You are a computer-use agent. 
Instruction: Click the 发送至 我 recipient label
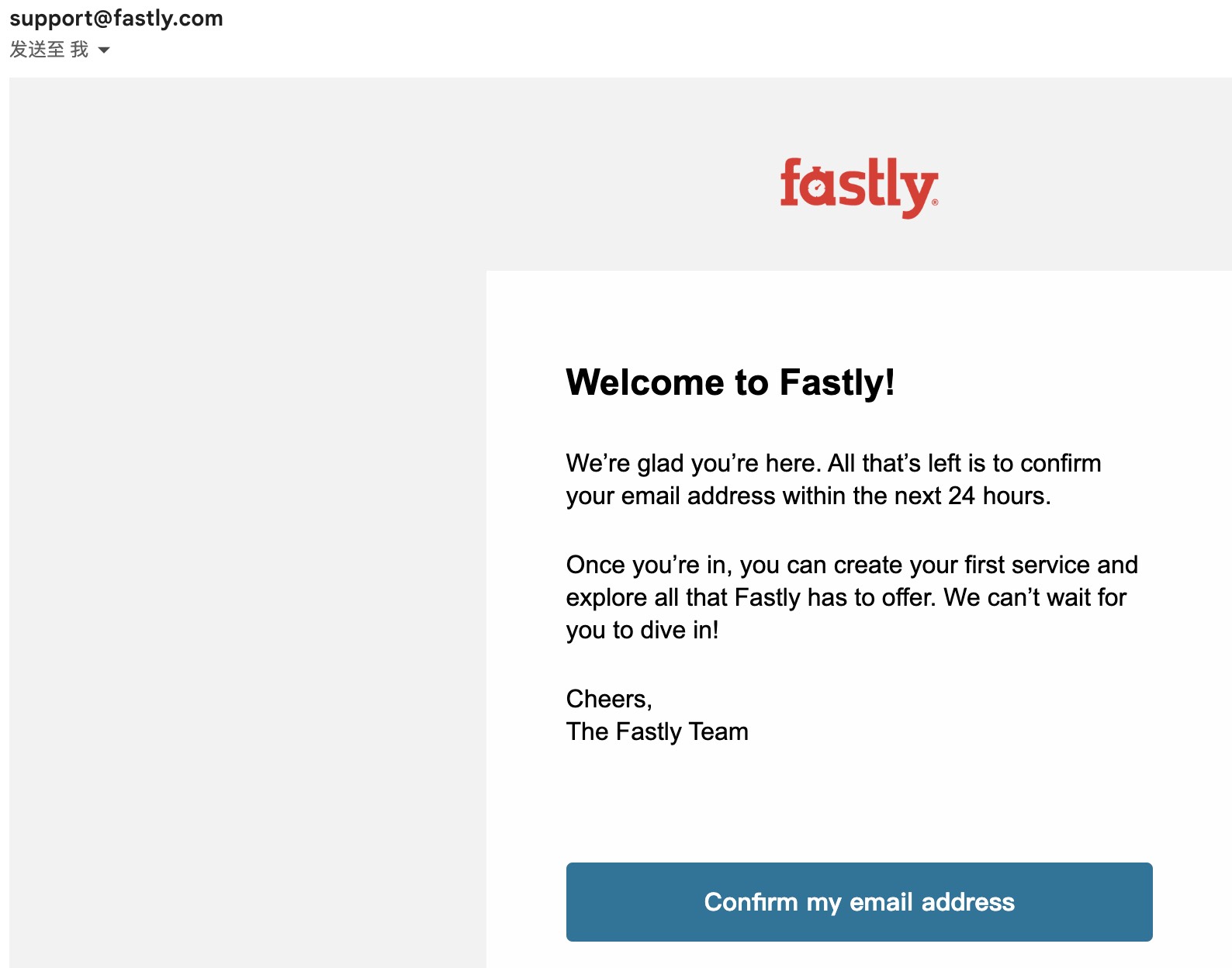pos(49,50)
